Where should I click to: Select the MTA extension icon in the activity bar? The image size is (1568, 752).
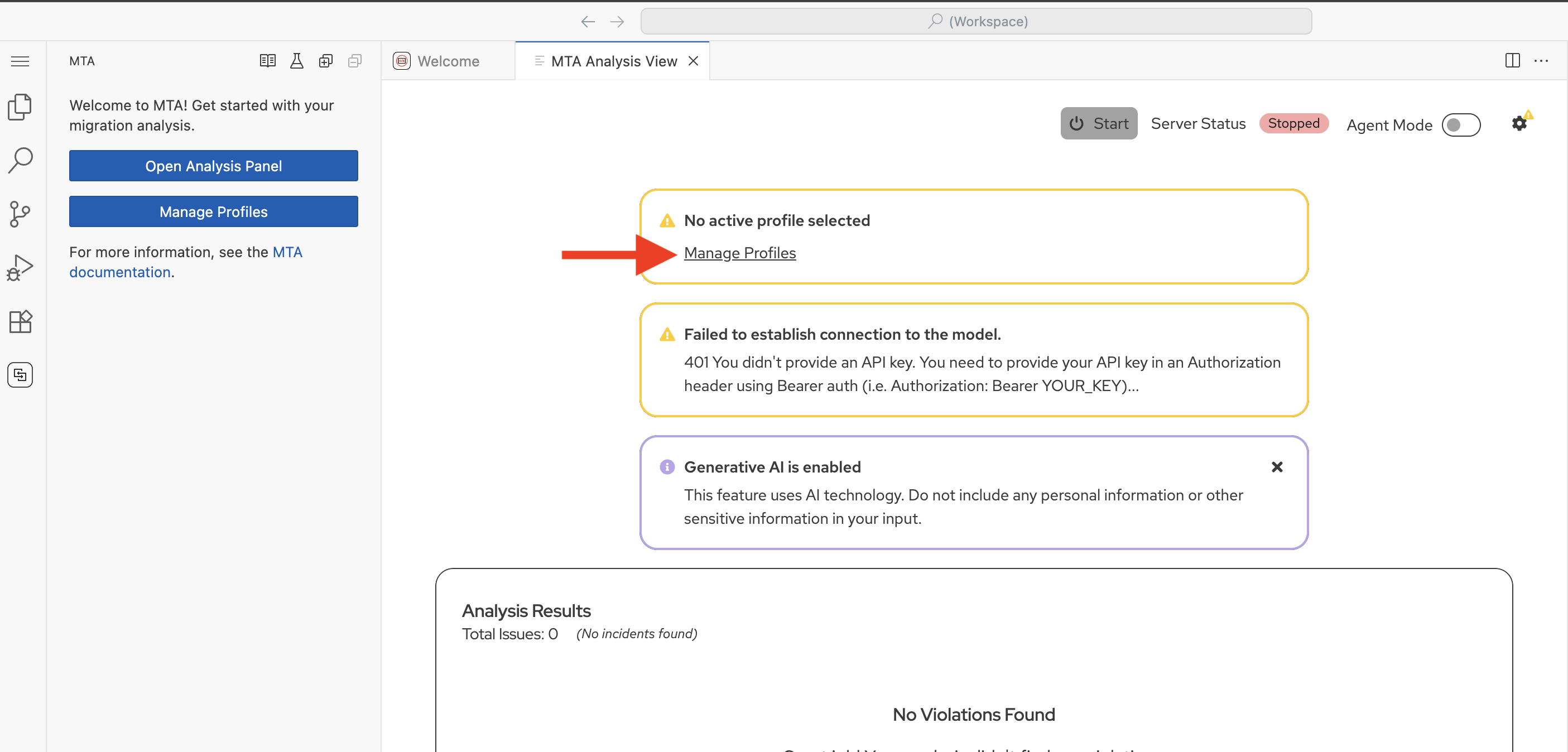(x=20, y=375)
